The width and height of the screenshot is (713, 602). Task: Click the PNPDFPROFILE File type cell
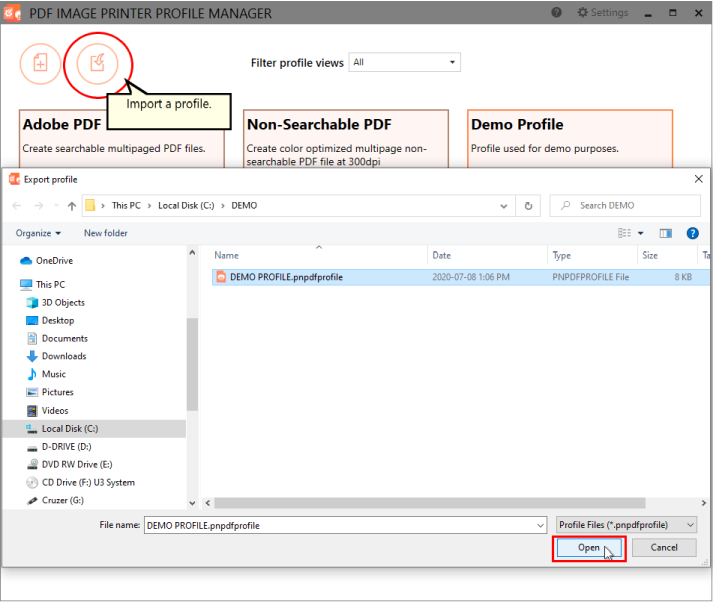tap(590, 277)
